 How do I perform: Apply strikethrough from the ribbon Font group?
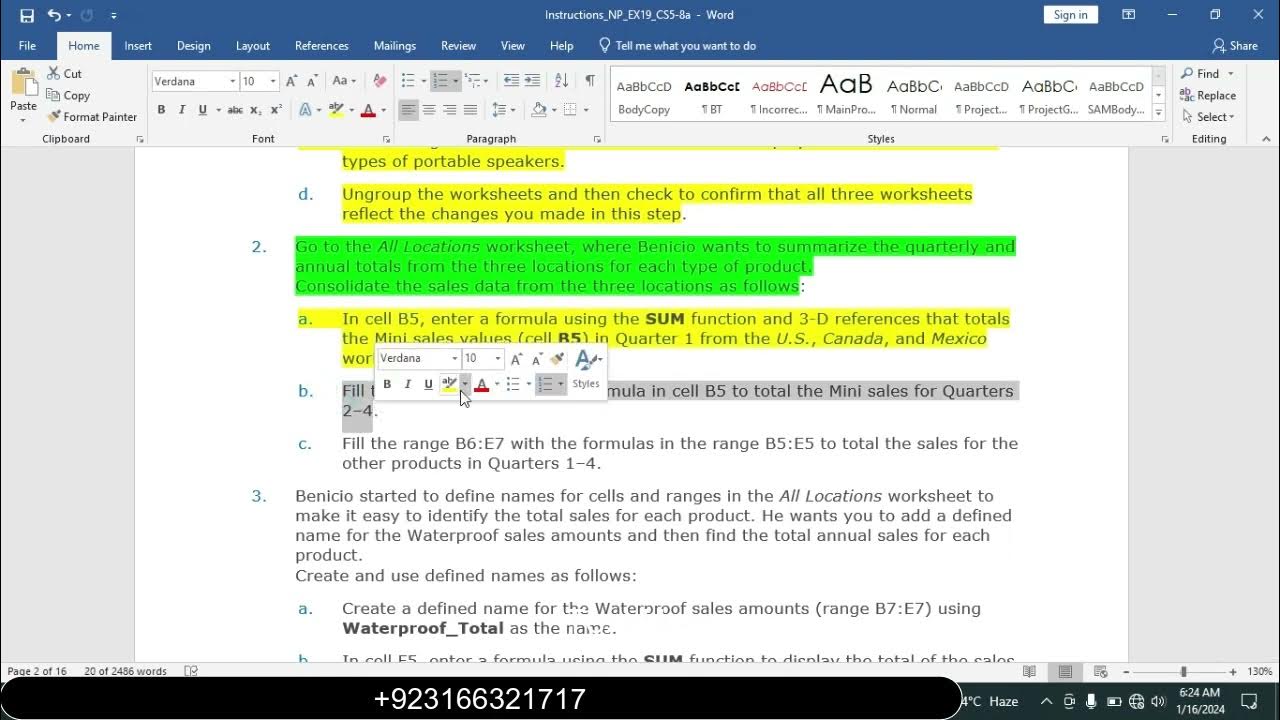point(235,110)
